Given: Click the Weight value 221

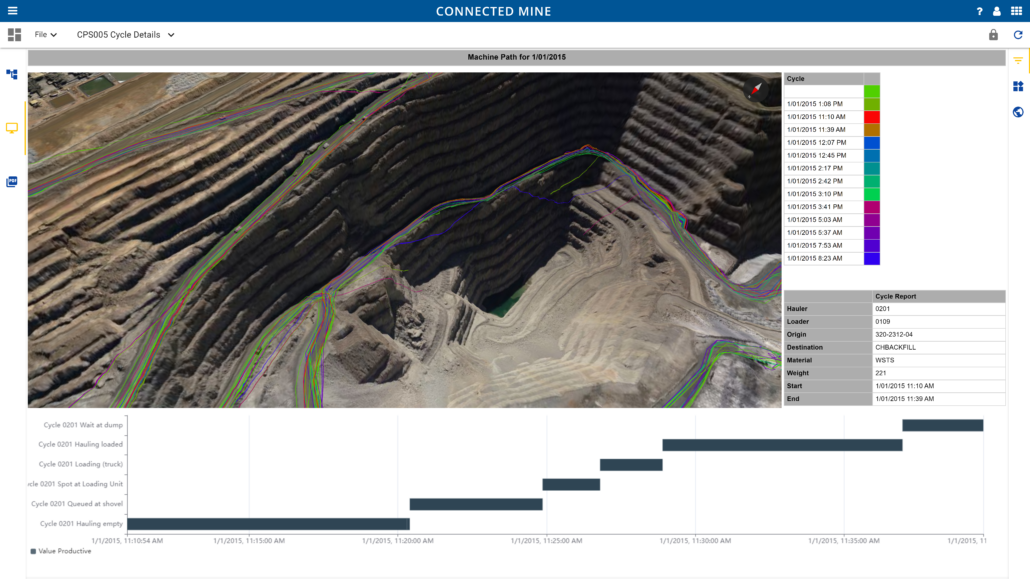Looking at the screenshot, I should [x=939, y=373].
